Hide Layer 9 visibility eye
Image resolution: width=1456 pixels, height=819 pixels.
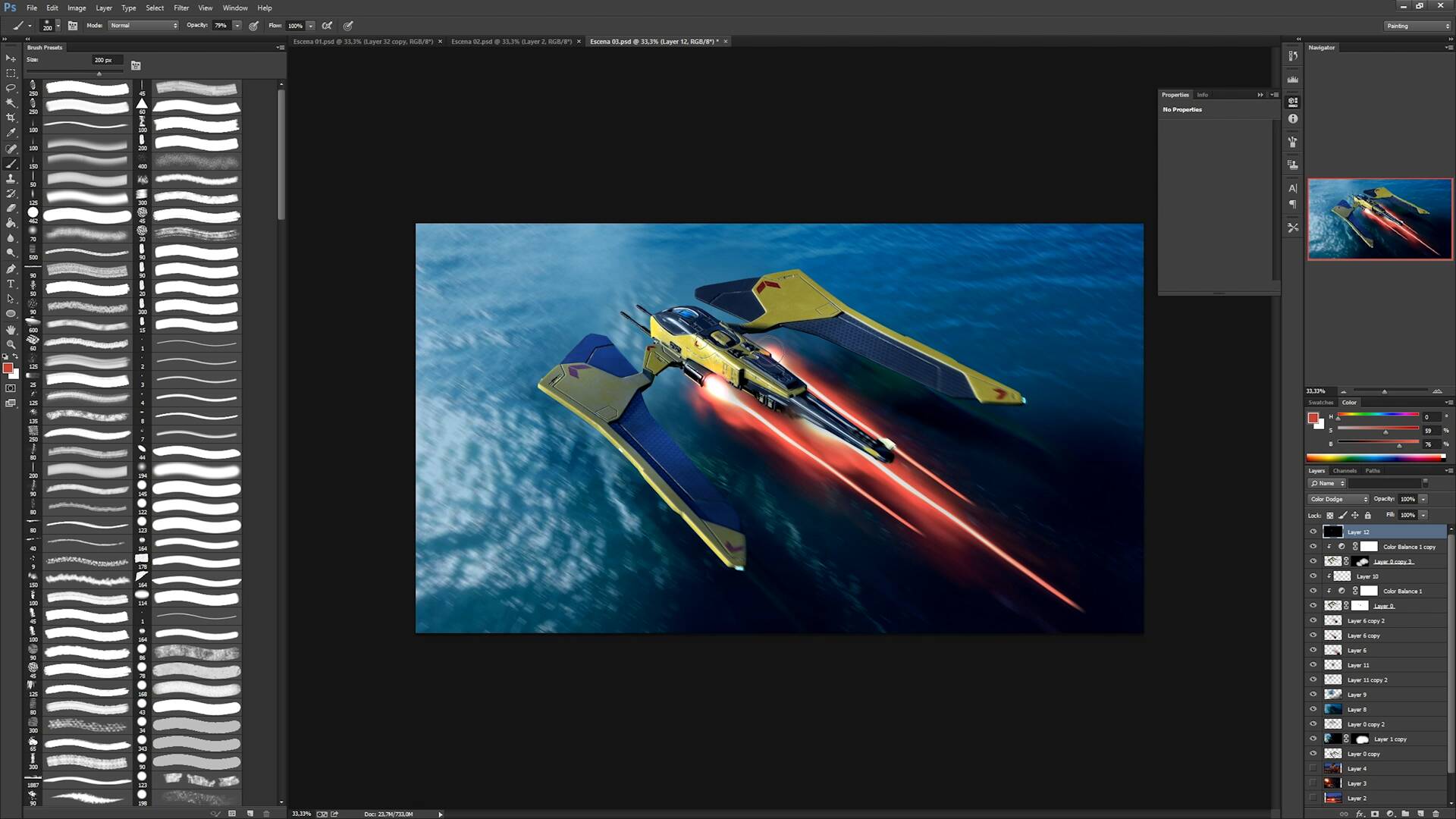coord(1313,695)
